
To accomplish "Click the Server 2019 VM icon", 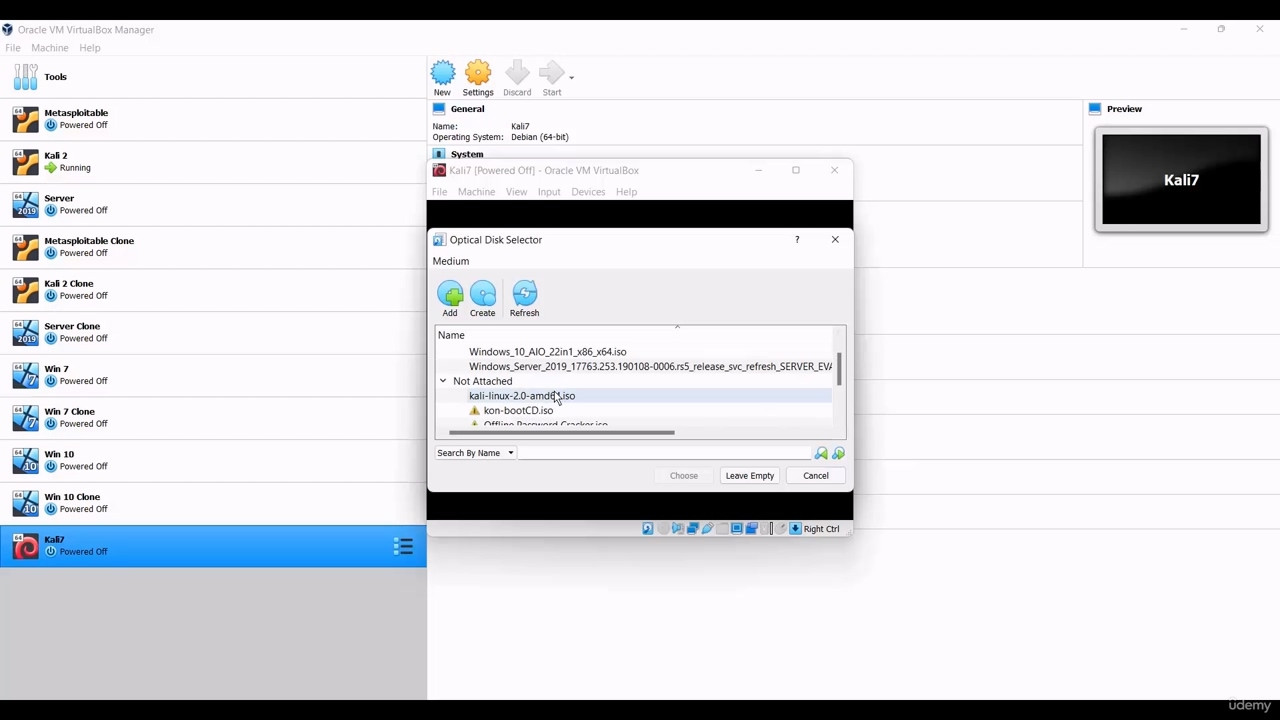I will [26, 204].
